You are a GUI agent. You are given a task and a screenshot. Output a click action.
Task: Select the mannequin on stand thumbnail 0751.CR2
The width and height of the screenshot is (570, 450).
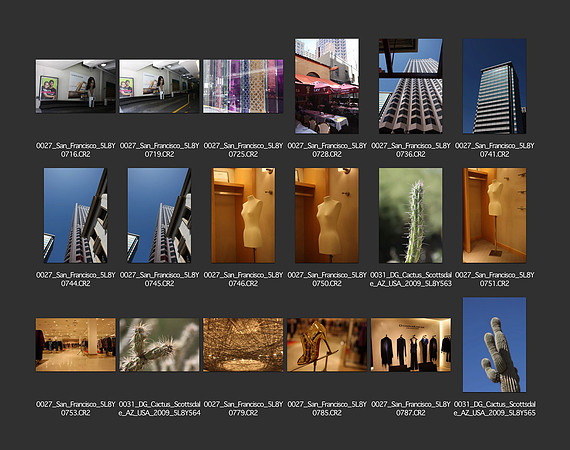point(494,215)
